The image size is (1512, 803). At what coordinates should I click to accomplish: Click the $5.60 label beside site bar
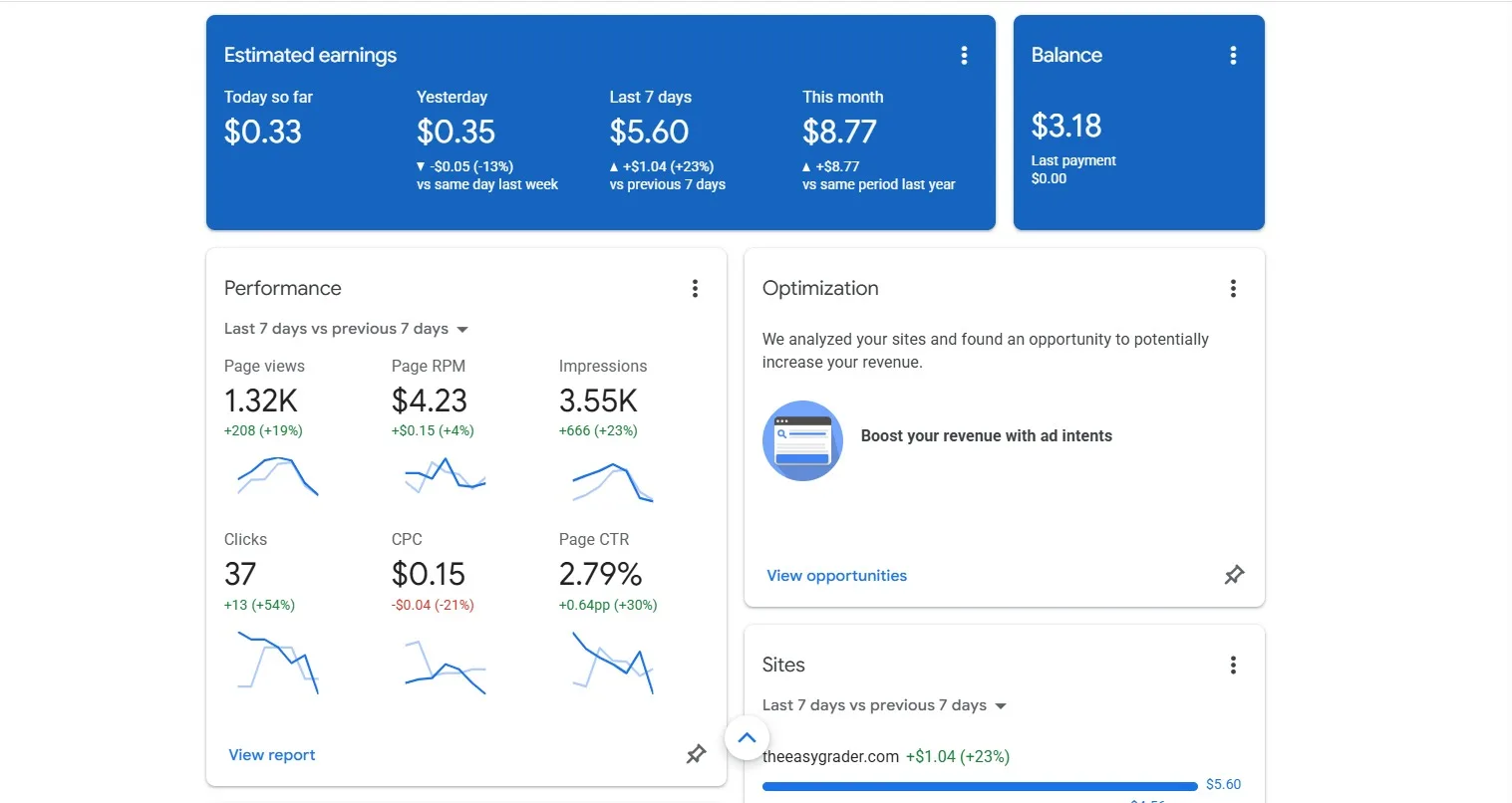(1223, 785)
